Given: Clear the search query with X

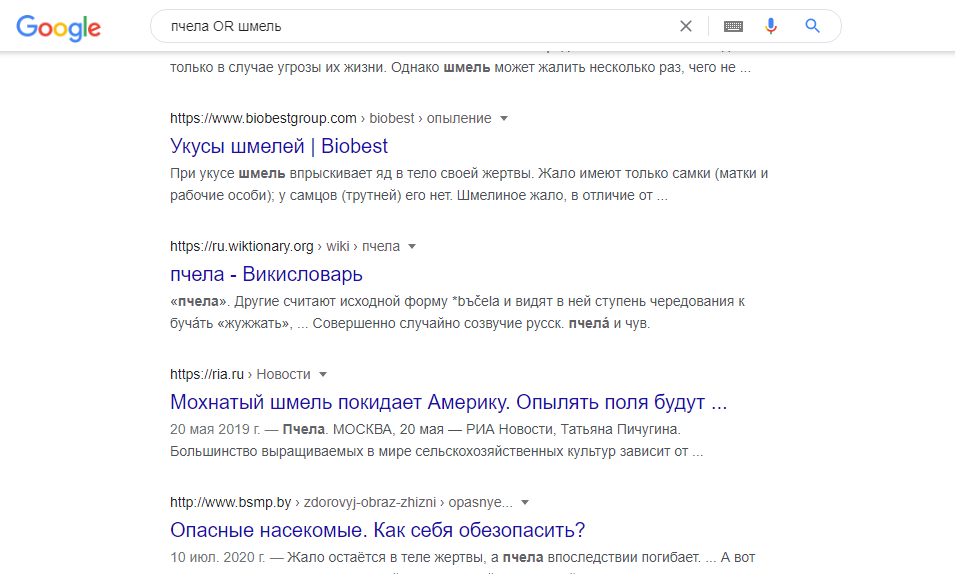Looking at the screenshot, I should (686, 26).
